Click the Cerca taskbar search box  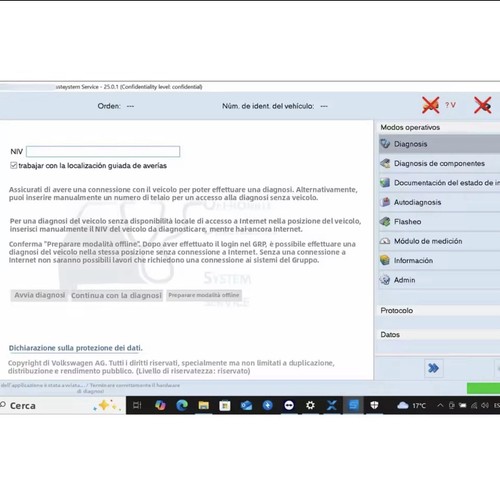click(63, 405)
